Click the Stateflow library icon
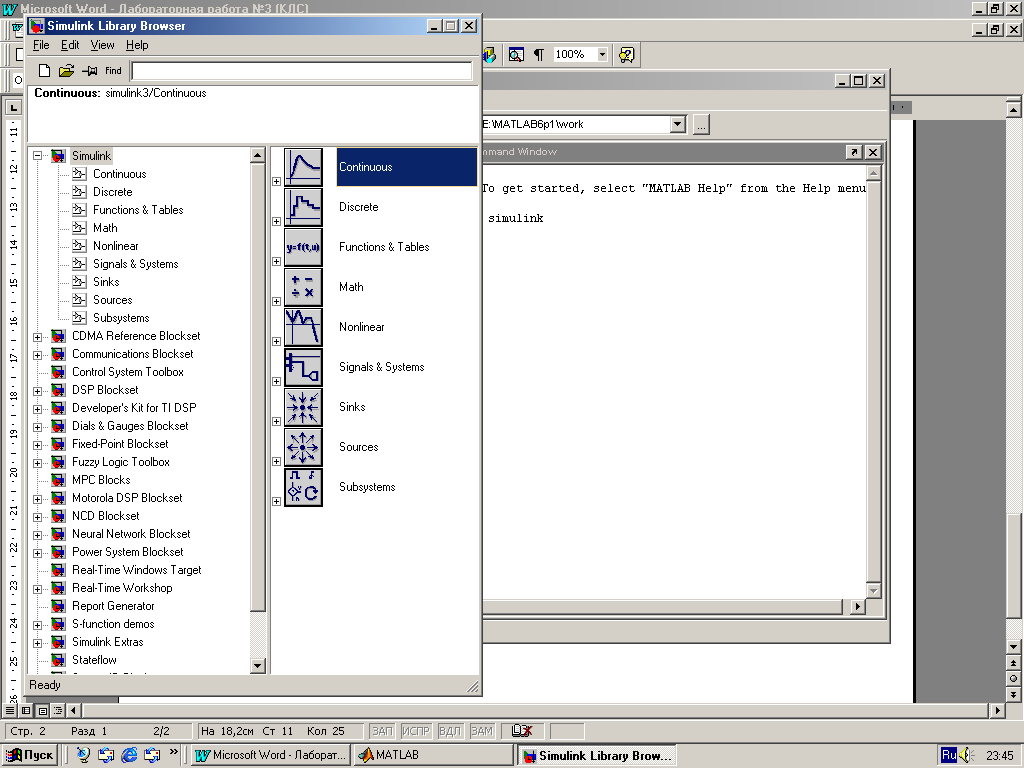This screenshot has height=768, width=1024. point(58,660)
